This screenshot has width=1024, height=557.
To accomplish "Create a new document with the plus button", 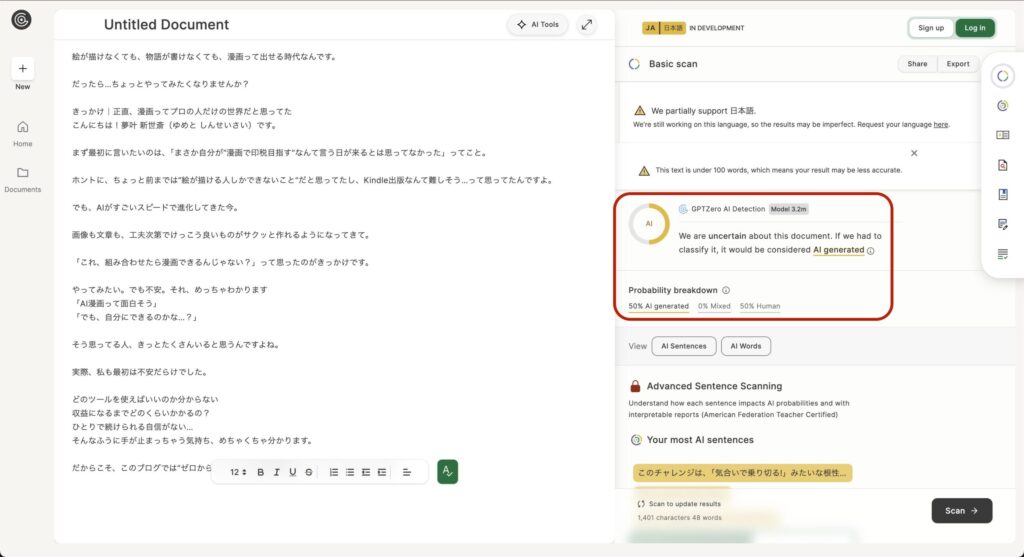I will [x=23, y=68].
